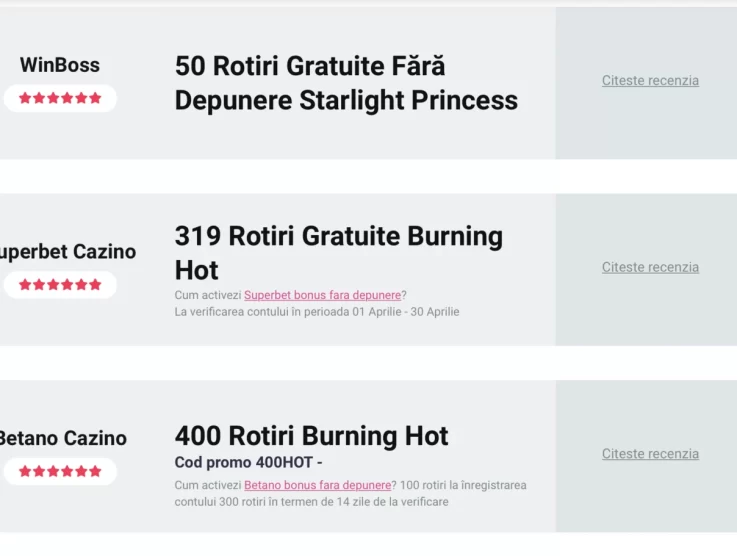Click the last star in Superbet rating
This screenshot has width=737, height=556.
click(x=95, y=284)
